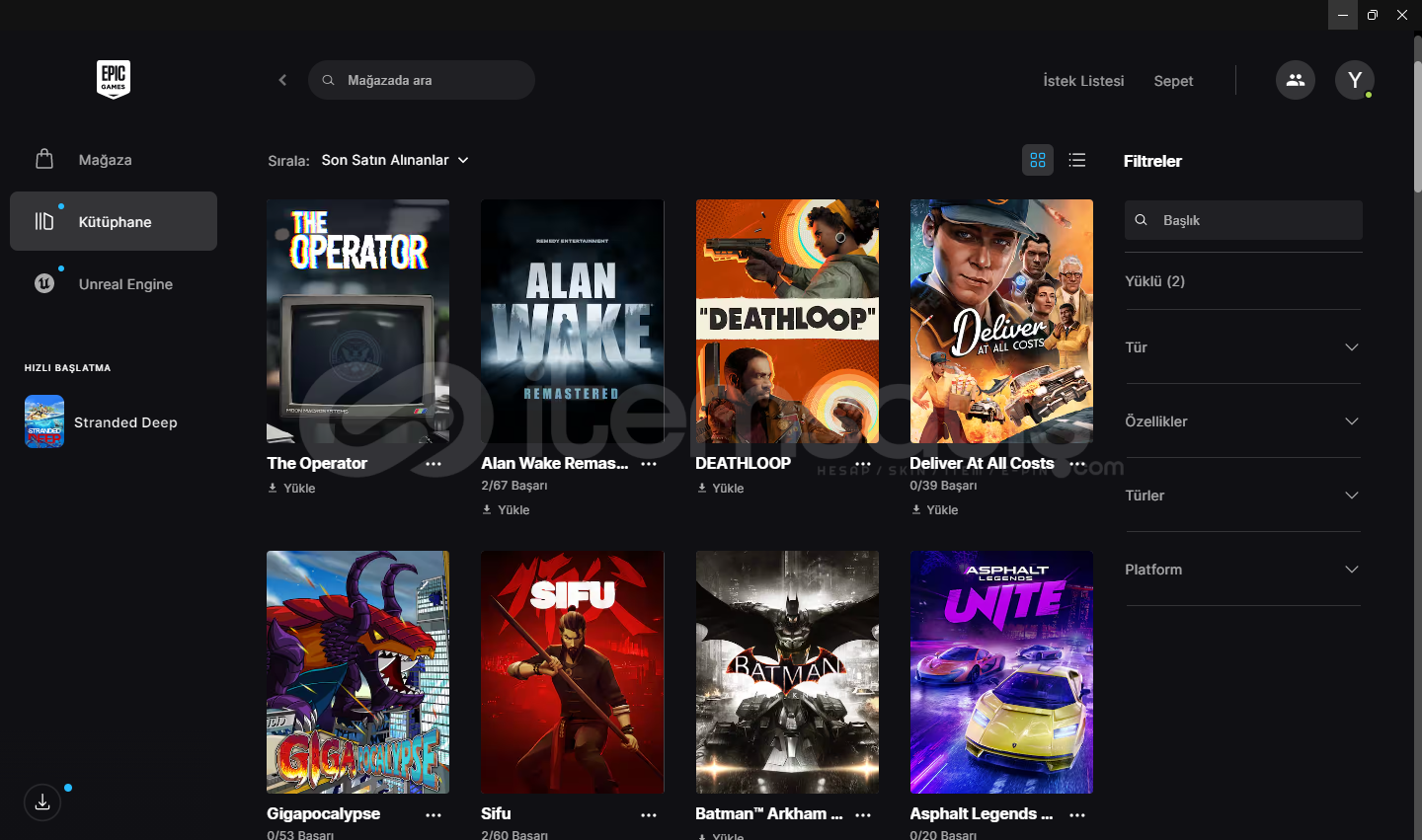Open İstek Listesi wishlist
1422x840 pixels.
pos(1083,81)
